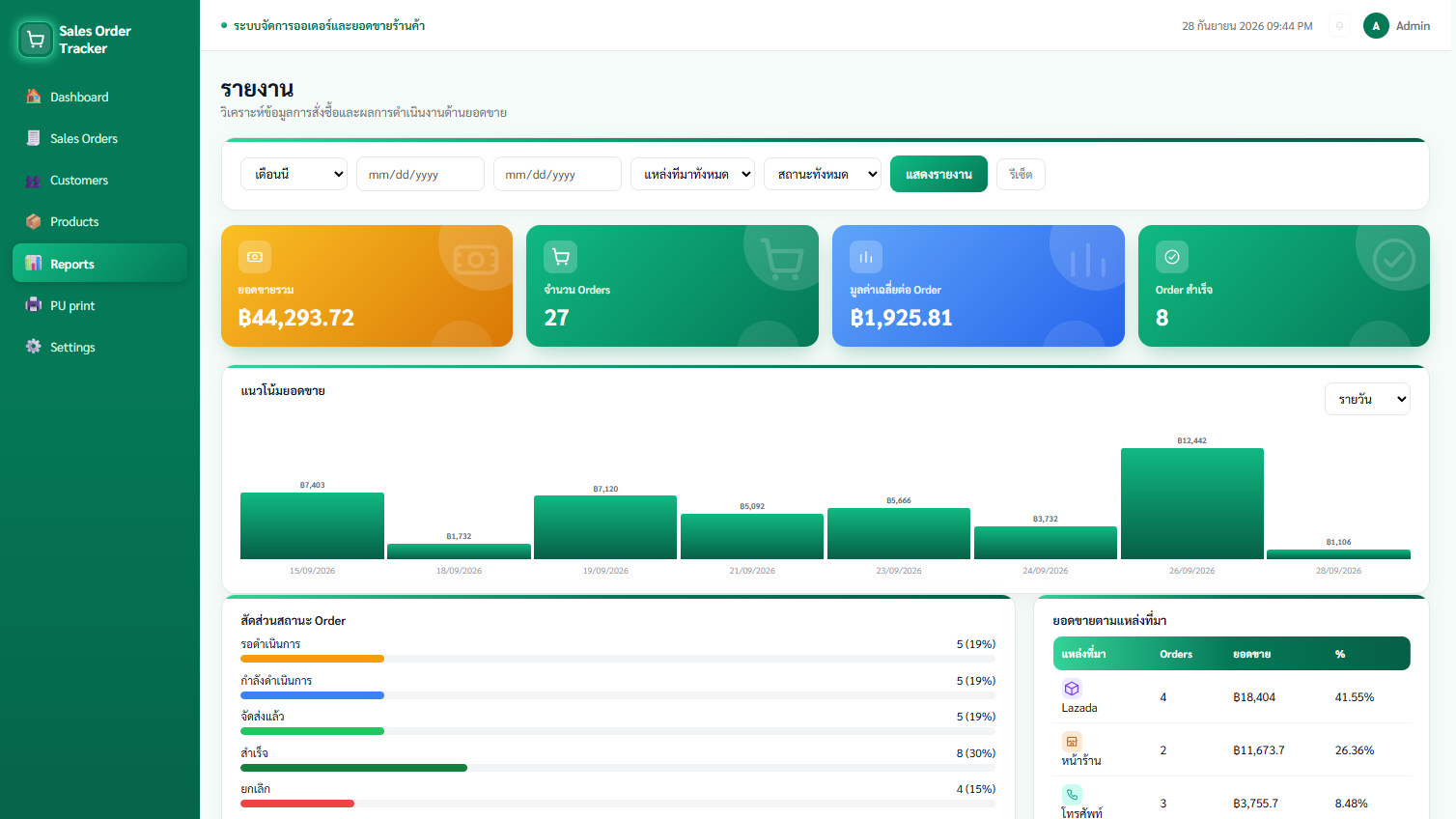Click the แสดงรายงาน show report button

938,174
